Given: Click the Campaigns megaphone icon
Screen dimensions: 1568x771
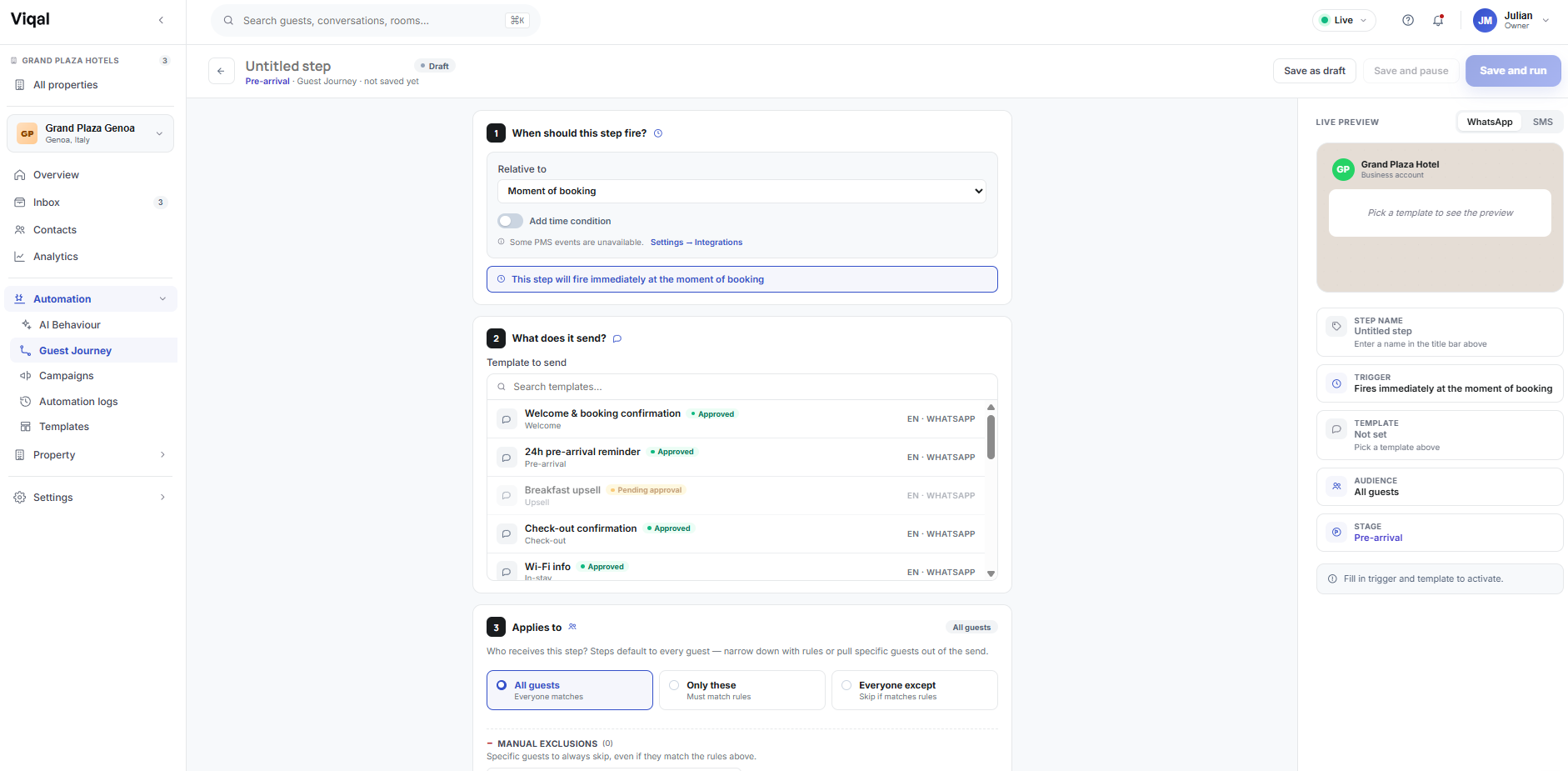Looking at the screenshot, I should click(26, 376).
